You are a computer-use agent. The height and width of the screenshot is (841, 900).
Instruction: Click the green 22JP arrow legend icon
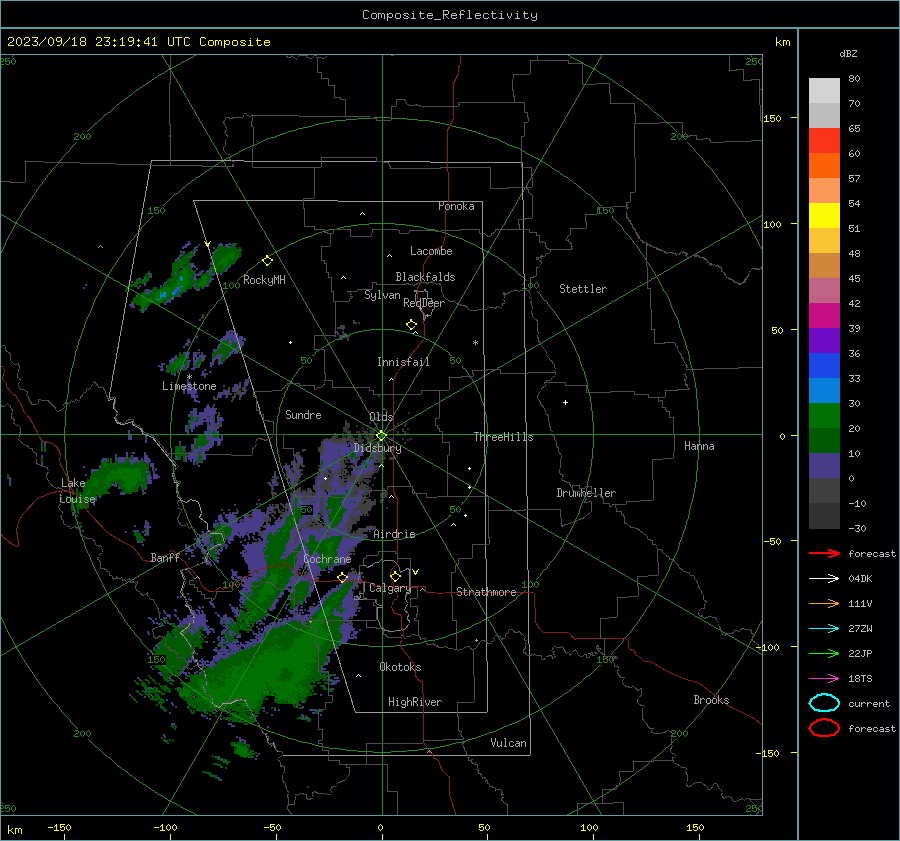pyautogui.click(x=824, y=653)
